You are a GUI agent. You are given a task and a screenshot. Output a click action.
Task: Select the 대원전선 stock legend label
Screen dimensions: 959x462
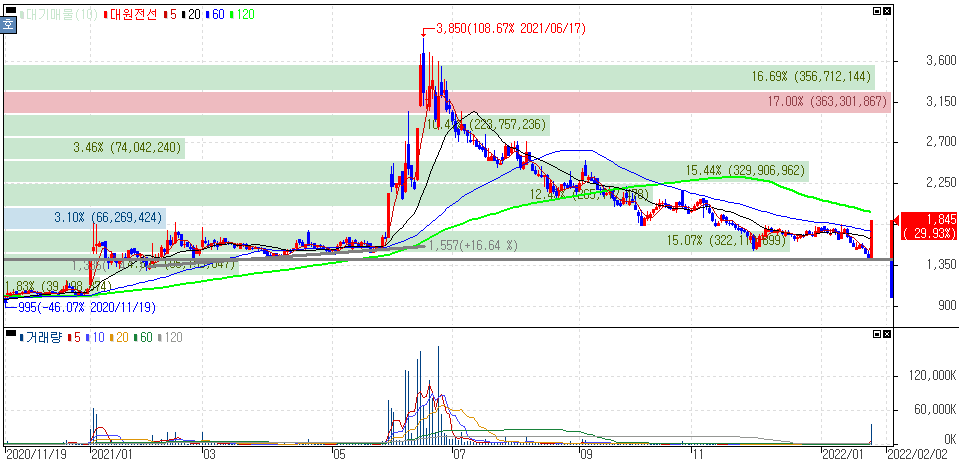point(130,13)
